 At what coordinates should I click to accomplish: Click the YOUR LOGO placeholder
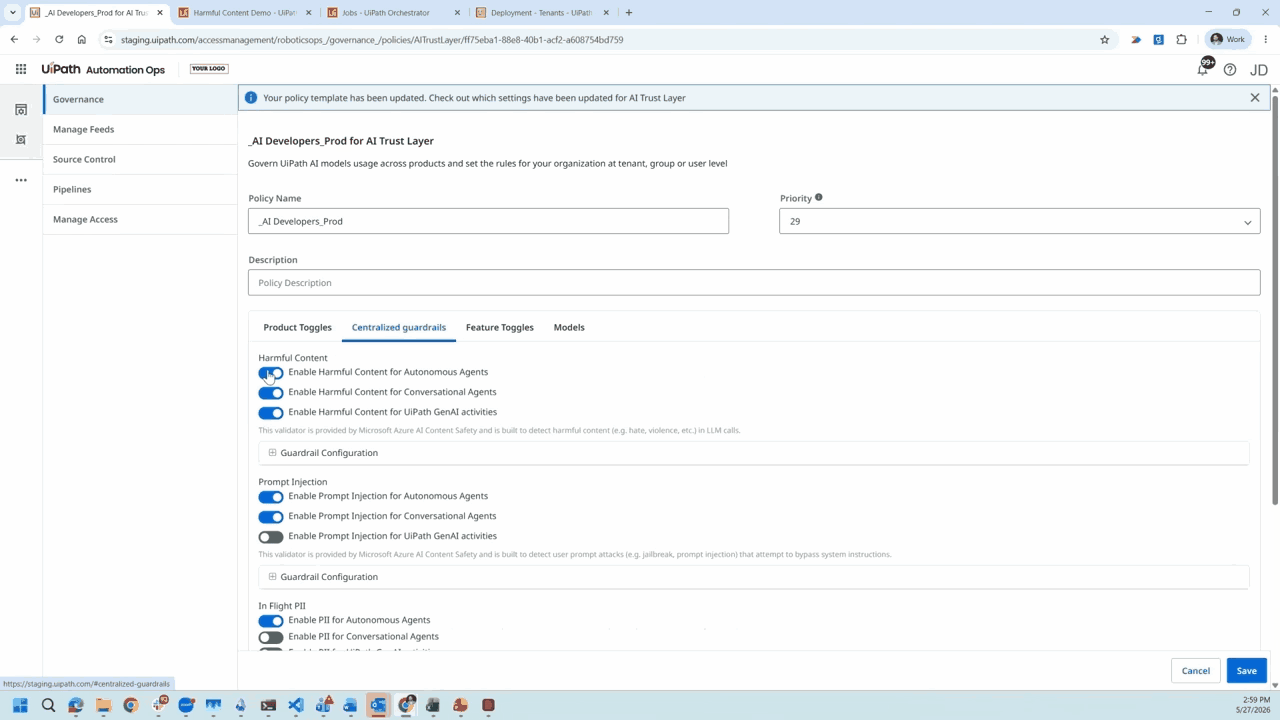(209, 69)
